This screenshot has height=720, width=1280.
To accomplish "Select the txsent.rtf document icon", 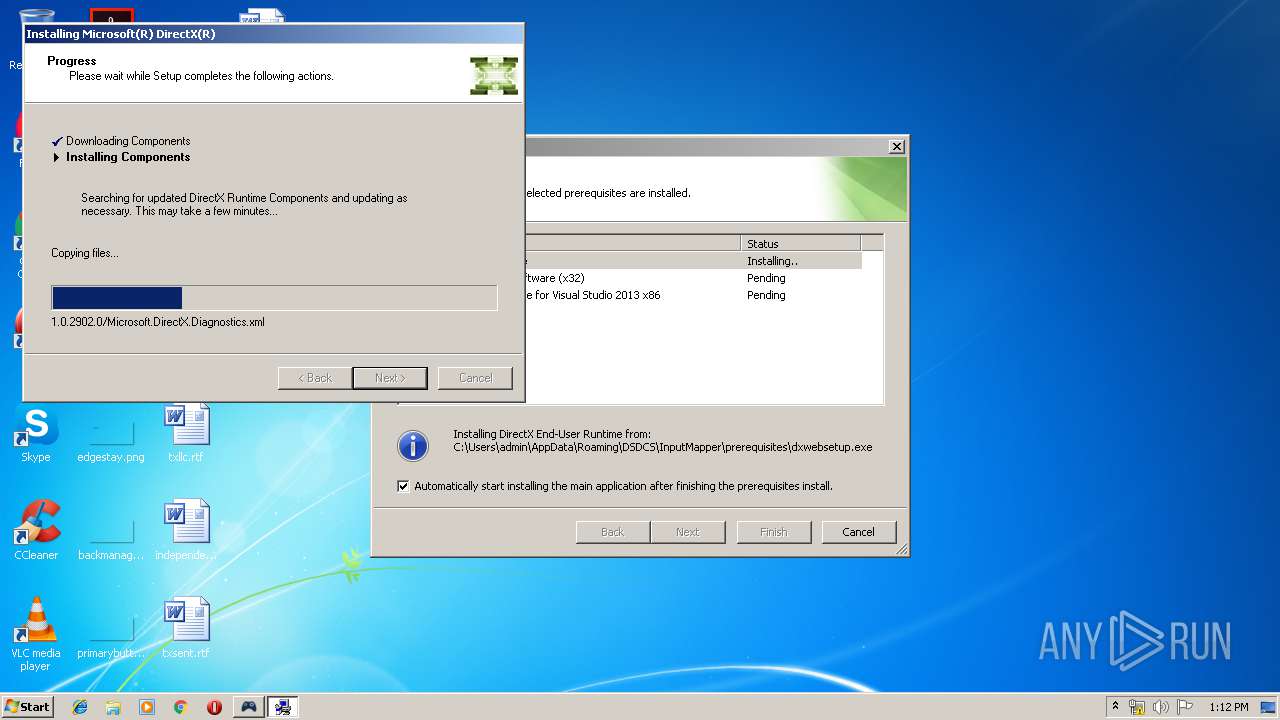I will coord(186,629).
